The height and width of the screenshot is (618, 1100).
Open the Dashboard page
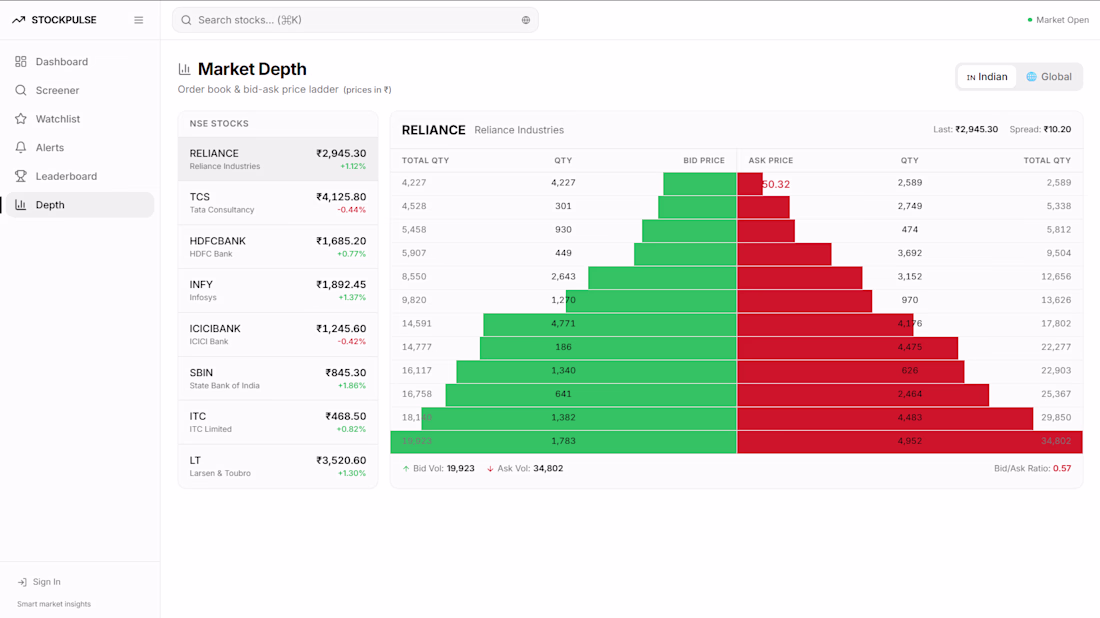pyautogui.click(x=80, y=62)
